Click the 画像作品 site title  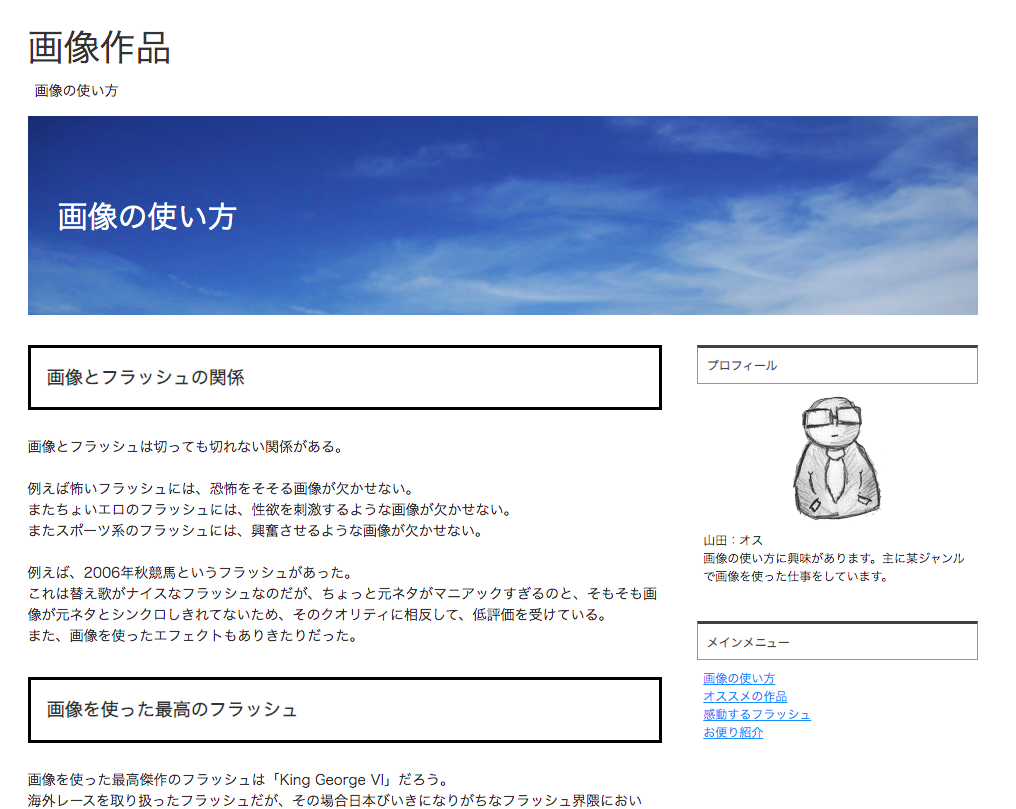coord(99,48)
